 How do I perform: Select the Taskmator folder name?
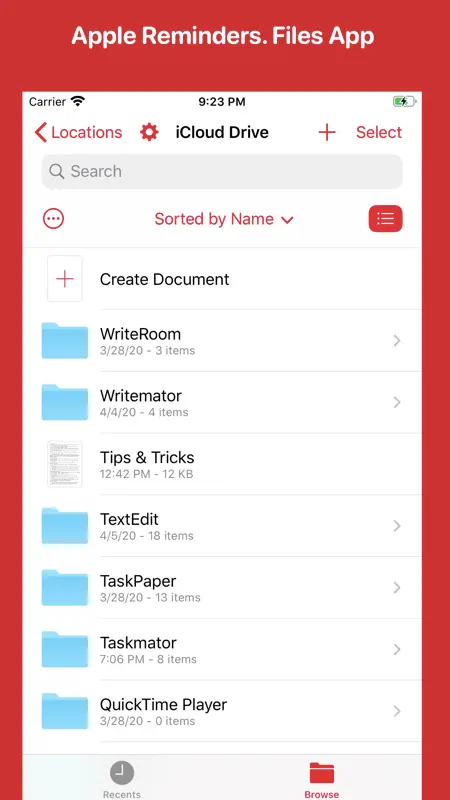tap(138, 643)
